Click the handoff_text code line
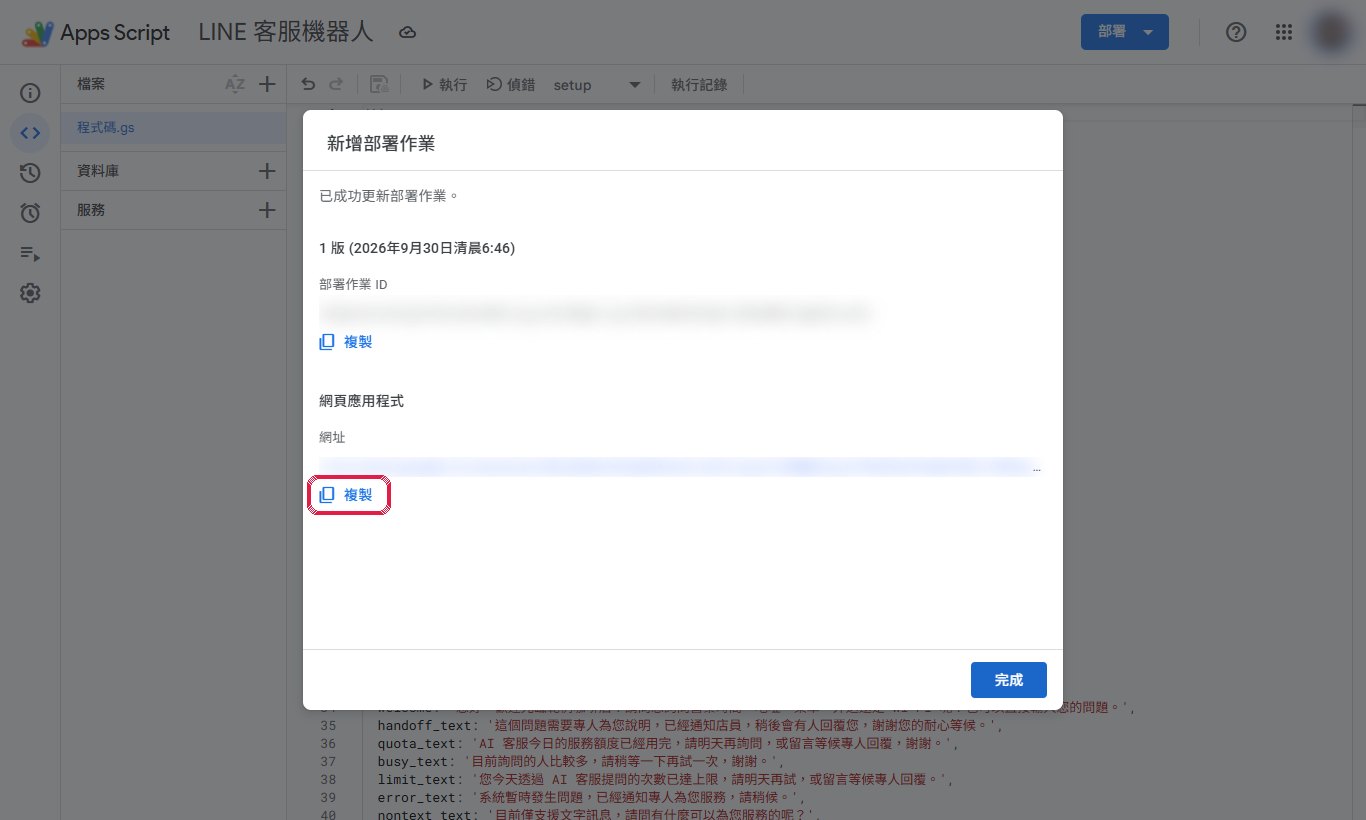 point(689,726)
